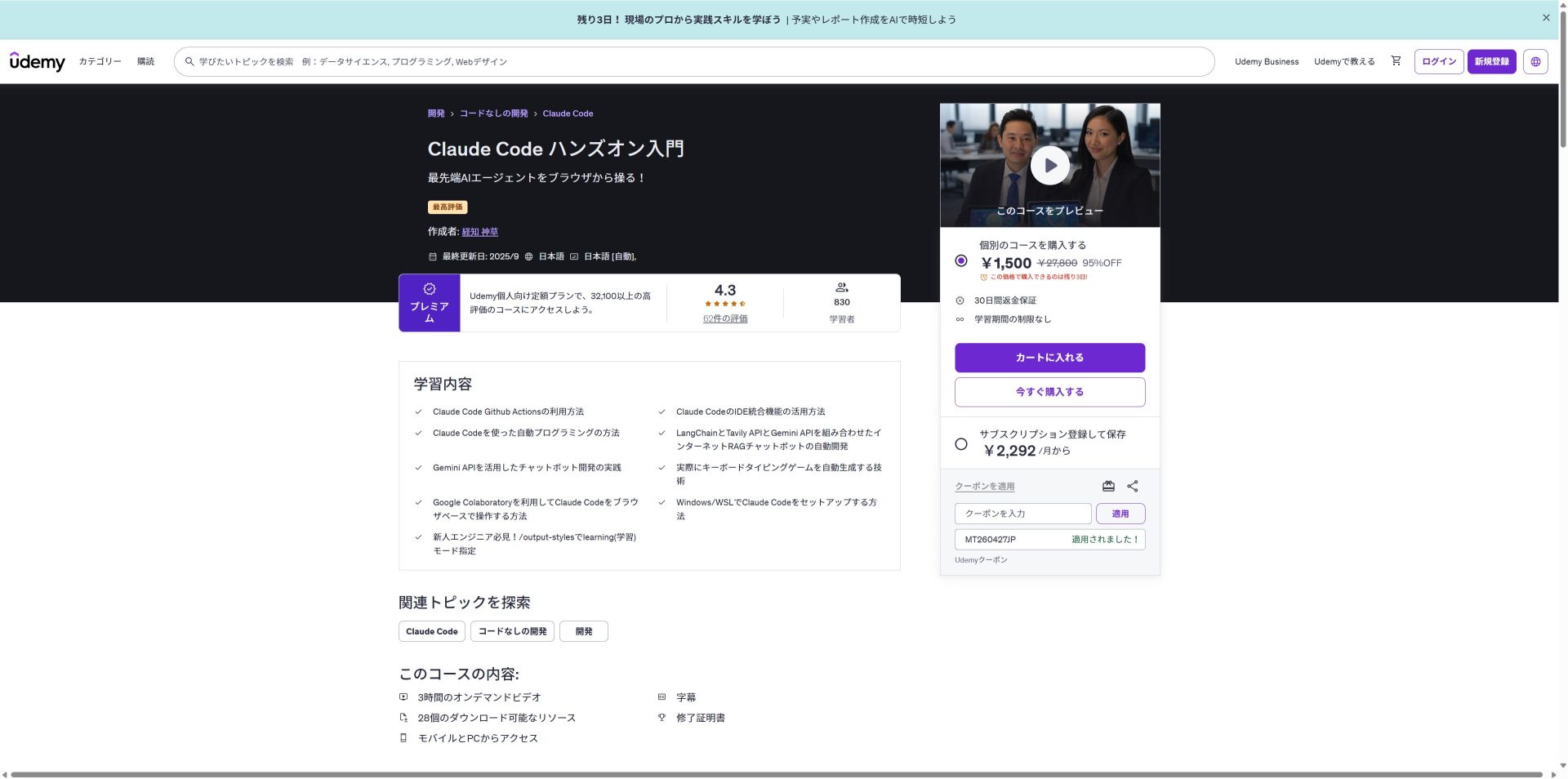Click the 30日間返金保証 text
The width and height of the screenshot is (1568, 779).
coord(1004,300)
